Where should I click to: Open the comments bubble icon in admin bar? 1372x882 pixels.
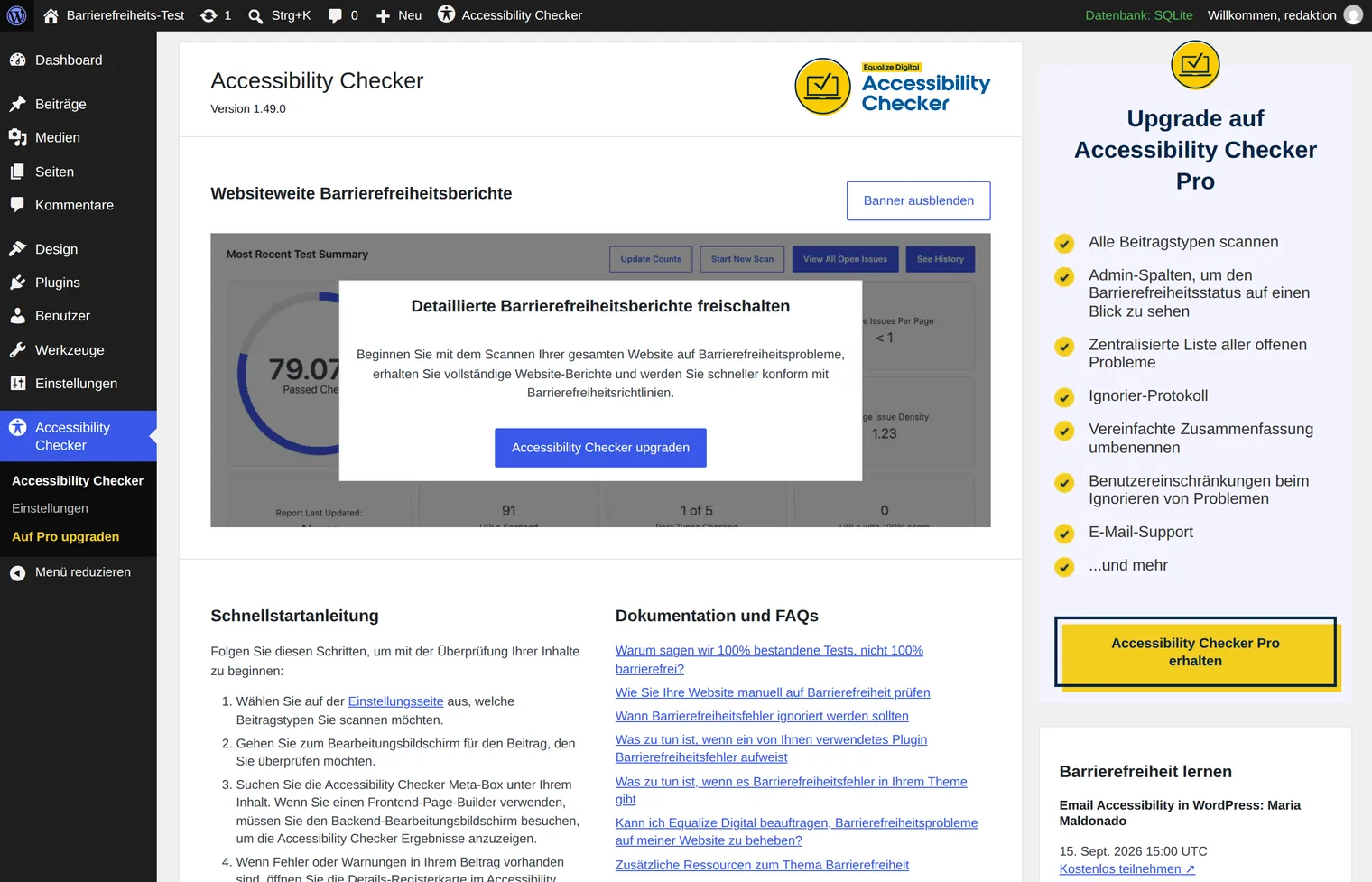point(335,15)
